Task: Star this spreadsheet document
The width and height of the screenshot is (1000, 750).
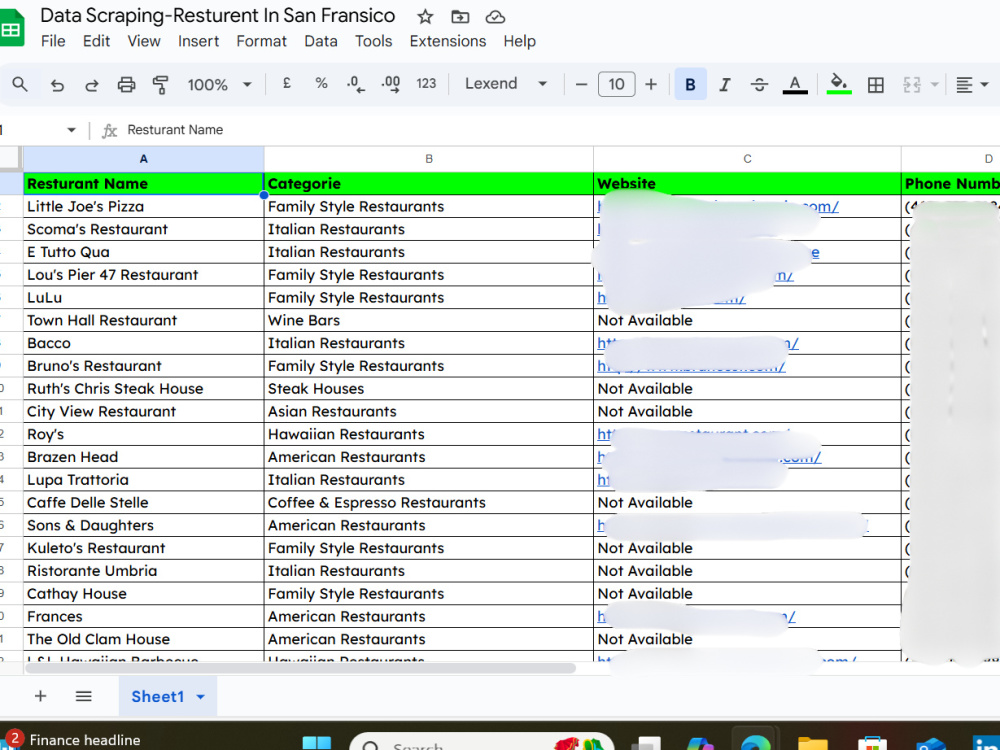Action: tap(425, 17)
